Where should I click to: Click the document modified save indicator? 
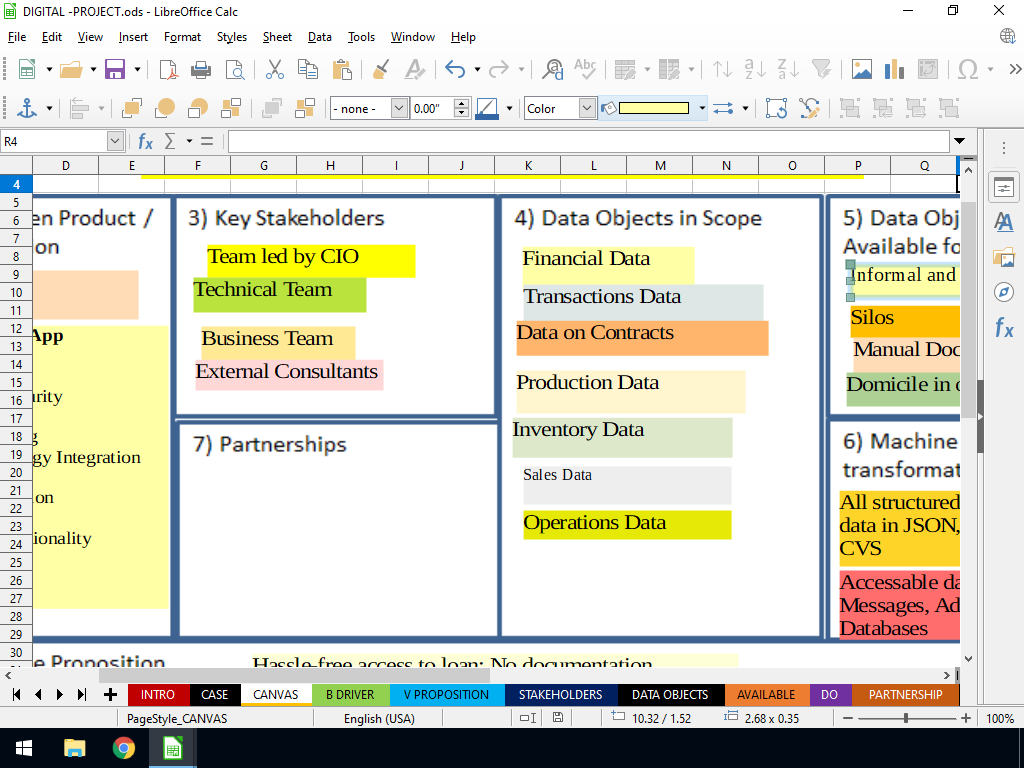tap(558, 718)
